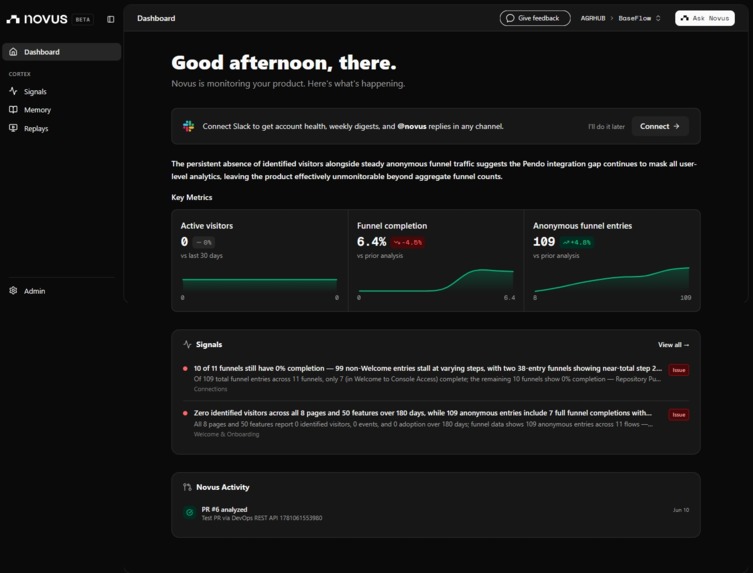Click the Issue tag on the 10 of 11 funnels signal
Image resolution: width=753 pixels, height=573 pixels.
pyautogui.click(x=679, y=370)
